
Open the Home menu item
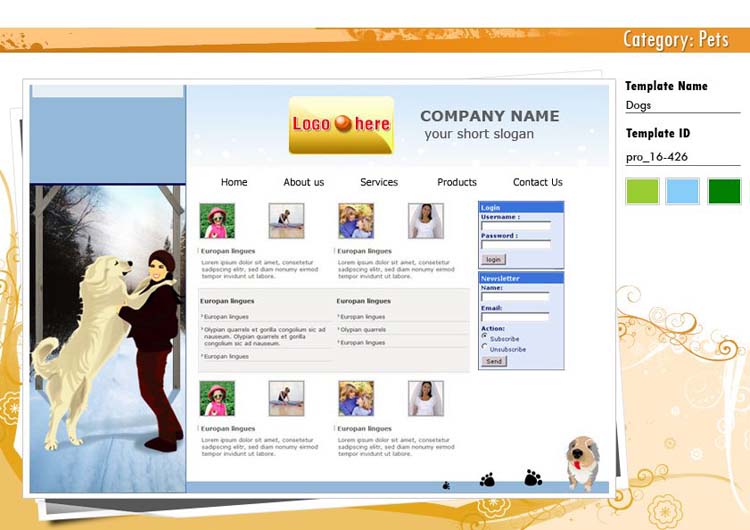234,182
